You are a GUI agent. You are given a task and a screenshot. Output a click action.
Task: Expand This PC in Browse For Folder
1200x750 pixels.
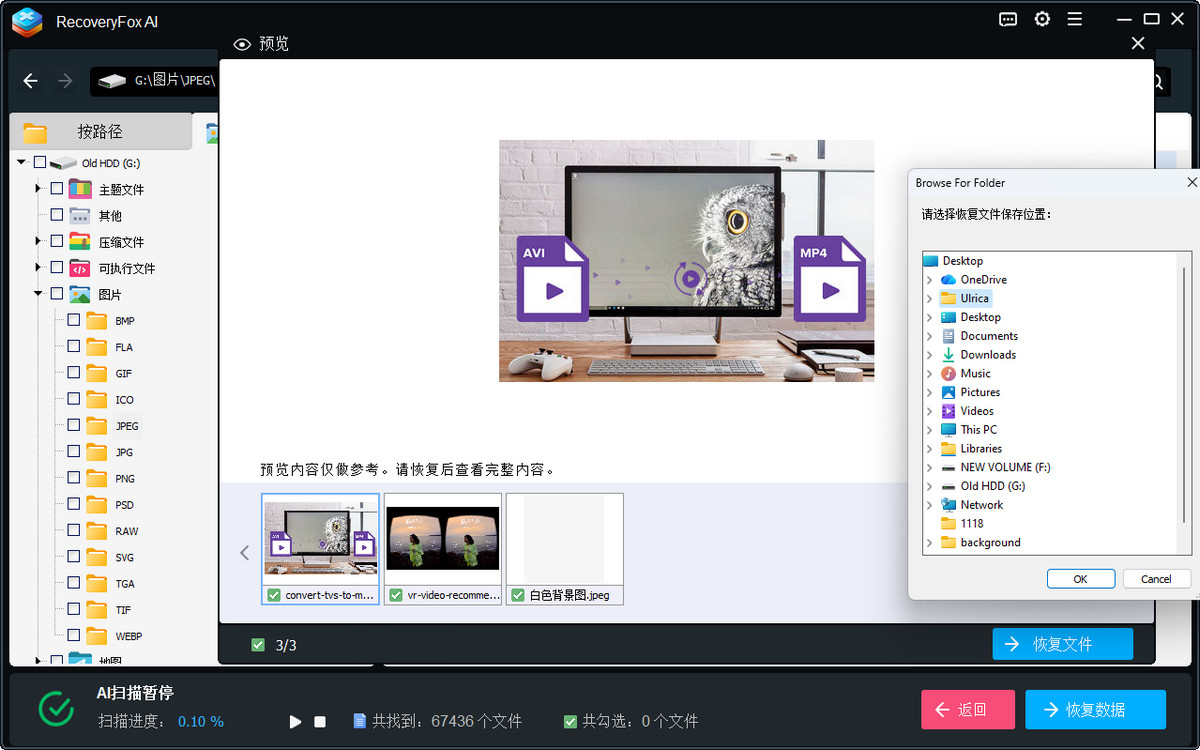pos(930,429)
